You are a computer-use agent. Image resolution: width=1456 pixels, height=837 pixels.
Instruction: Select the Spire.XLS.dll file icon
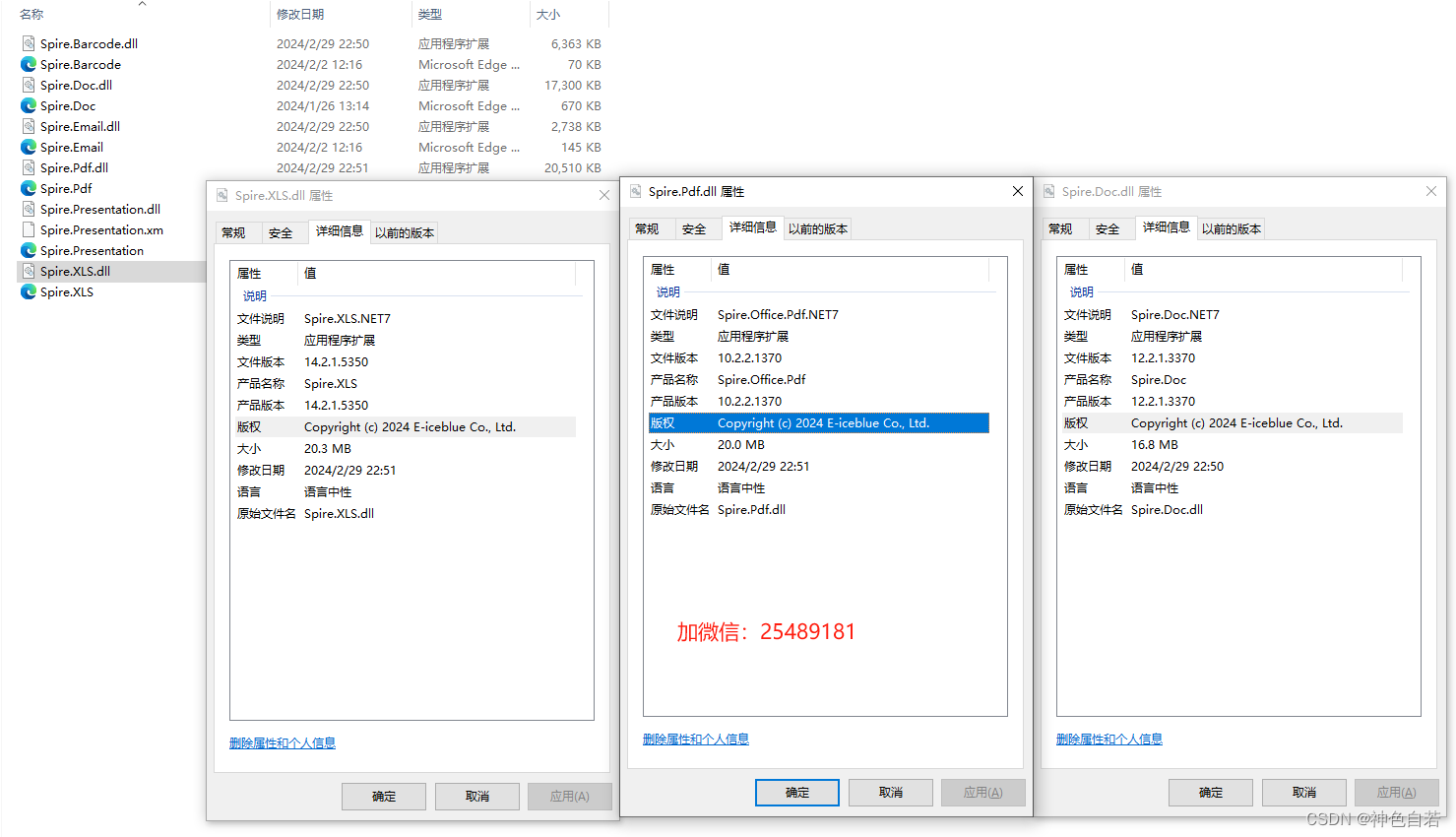[29, 271]
